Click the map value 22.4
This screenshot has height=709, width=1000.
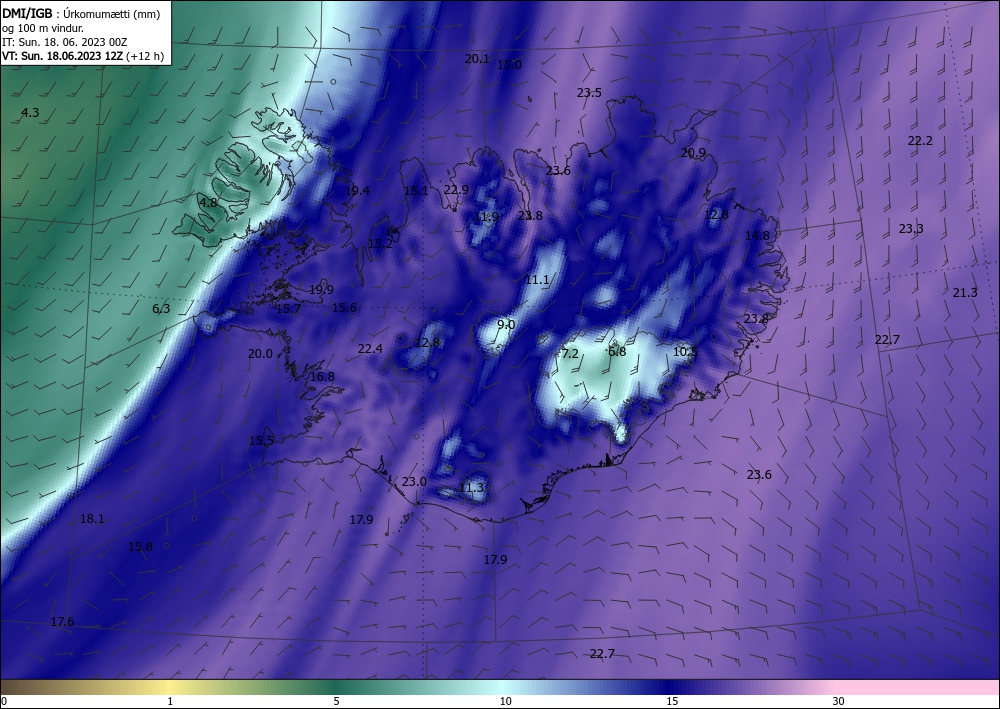370,349
